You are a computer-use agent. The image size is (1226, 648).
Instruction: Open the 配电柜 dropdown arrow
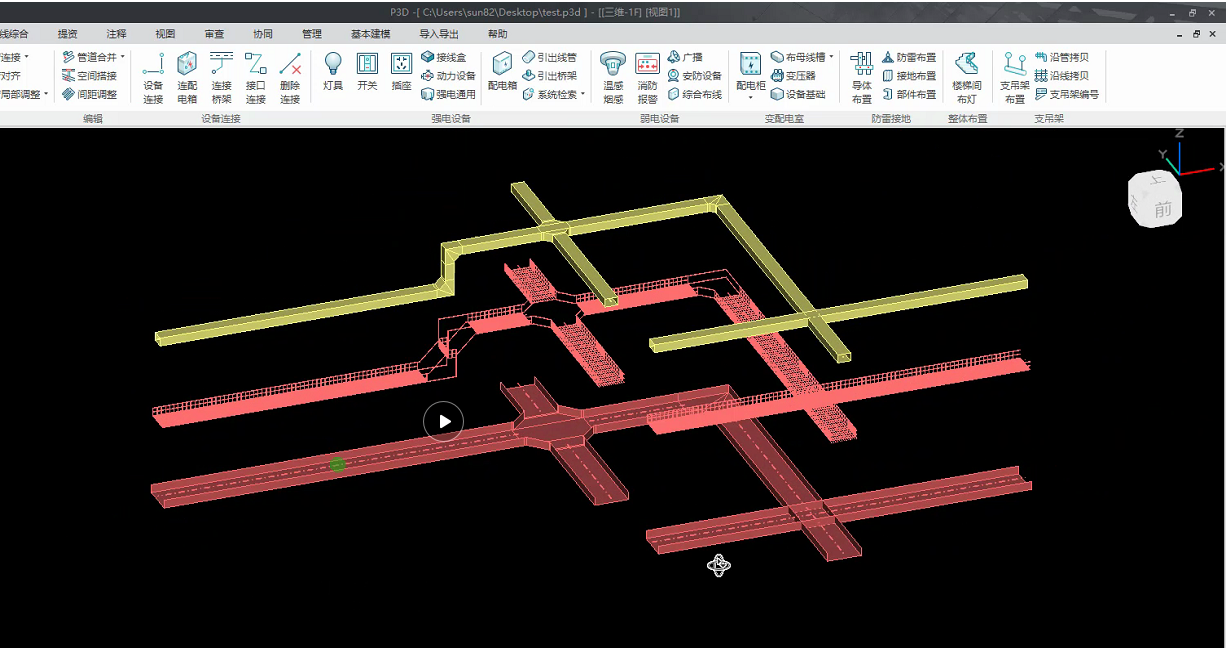pyautogui.click(x=750, y=99)
